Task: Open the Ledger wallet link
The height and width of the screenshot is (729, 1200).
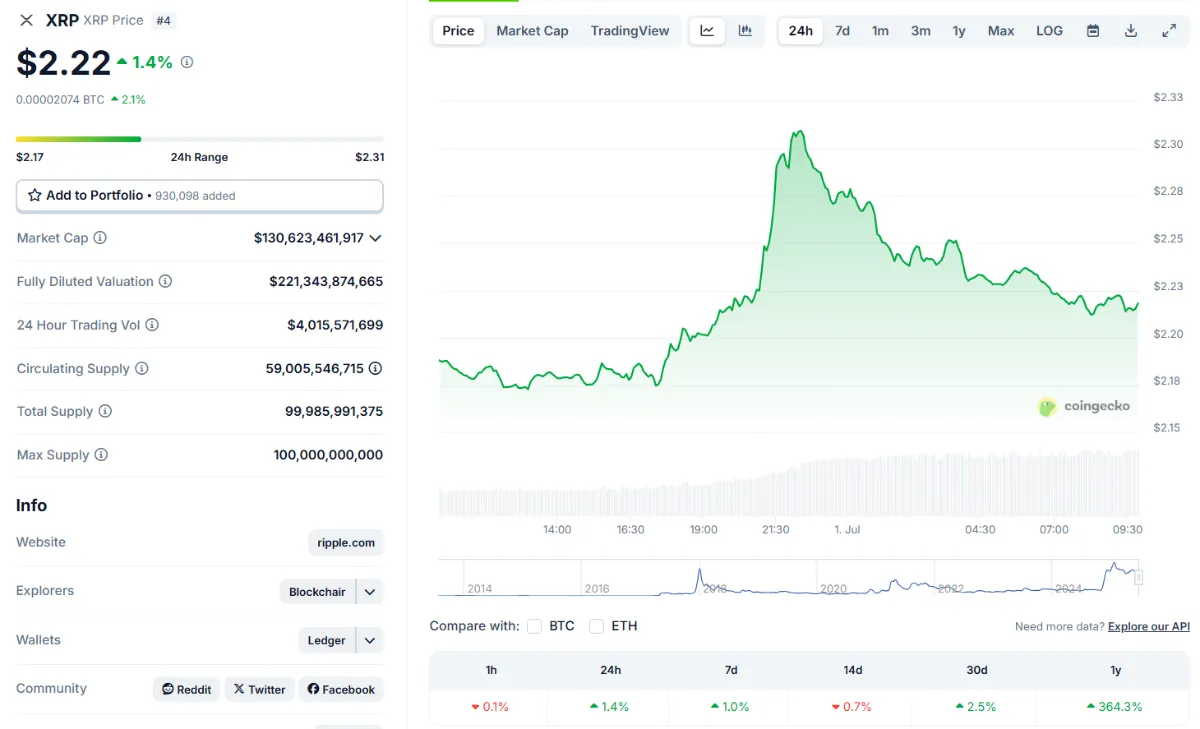Action: (326, 641)
